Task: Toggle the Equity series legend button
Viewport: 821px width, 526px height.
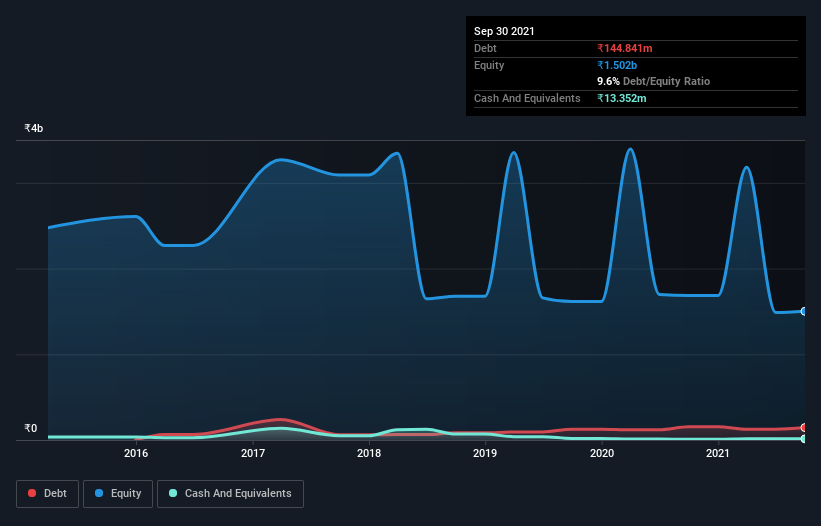Action: [118, 494]
